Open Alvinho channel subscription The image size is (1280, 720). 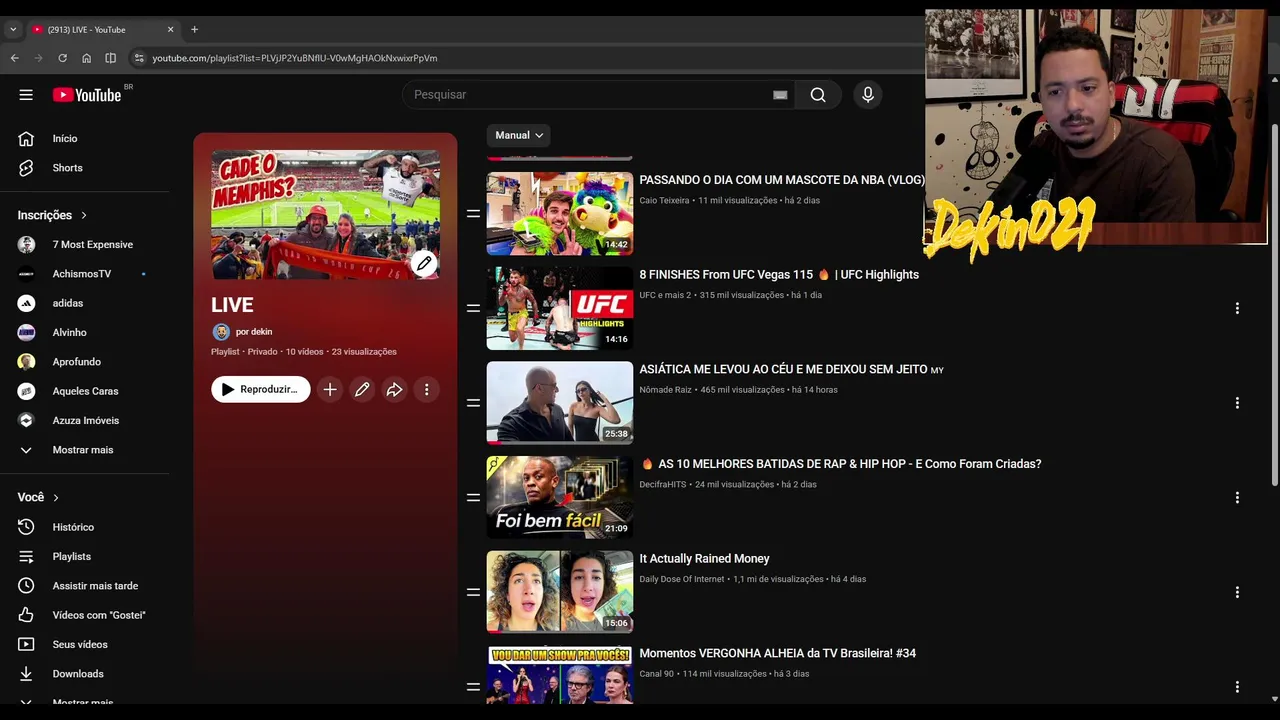[70, 333]
